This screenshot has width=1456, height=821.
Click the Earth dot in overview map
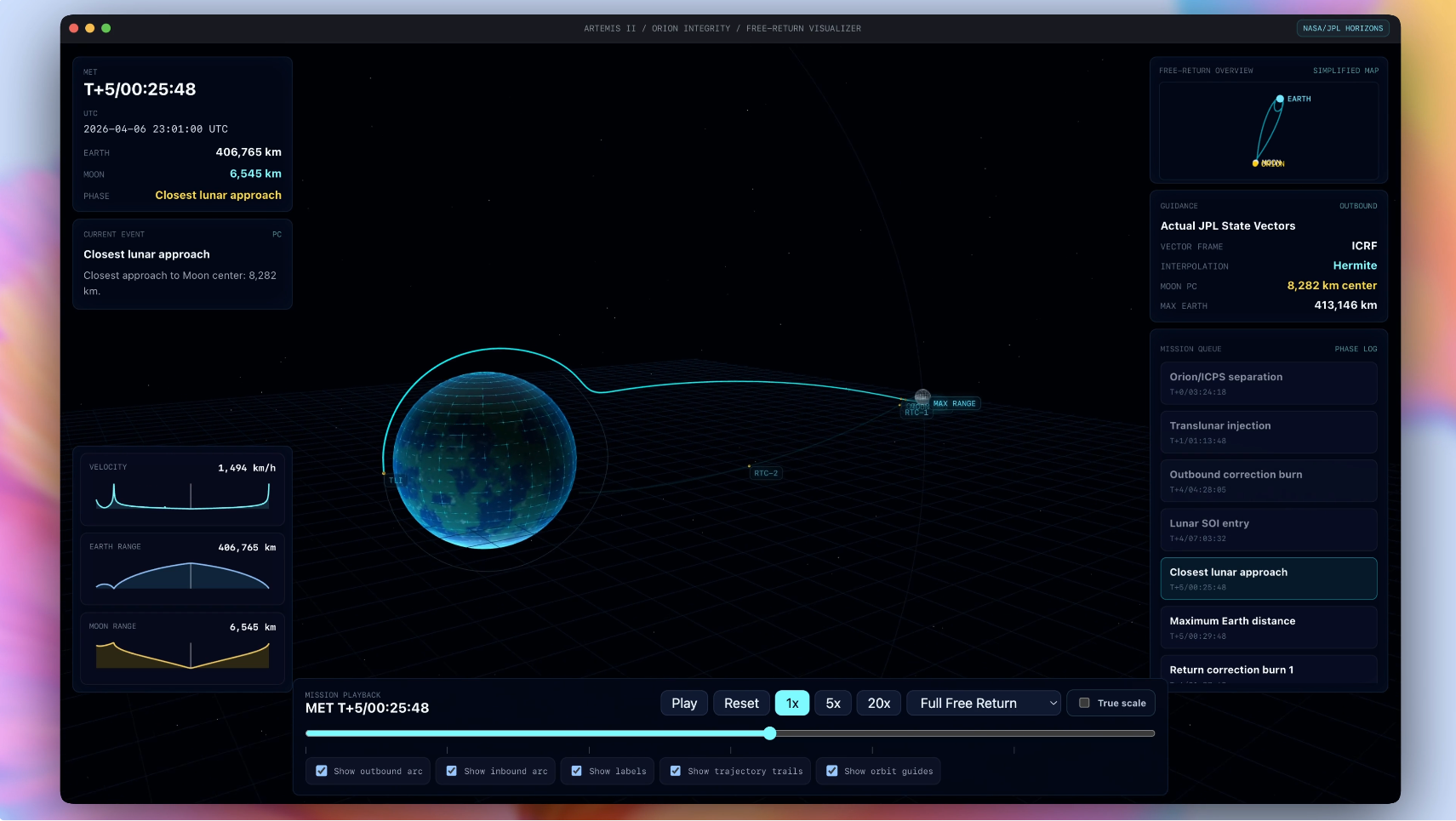(x=1280, y=100)
